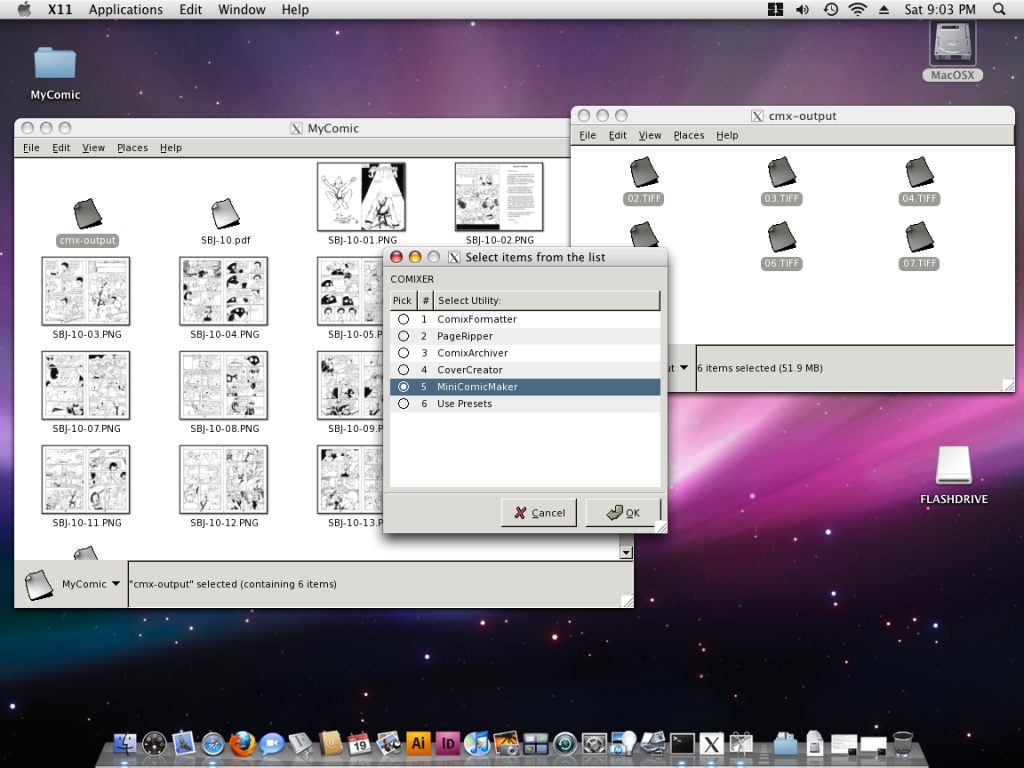The image size is (1024, 768).
Task: Select the SBJ-10.pdf file icon
Action: coord(225,213)
